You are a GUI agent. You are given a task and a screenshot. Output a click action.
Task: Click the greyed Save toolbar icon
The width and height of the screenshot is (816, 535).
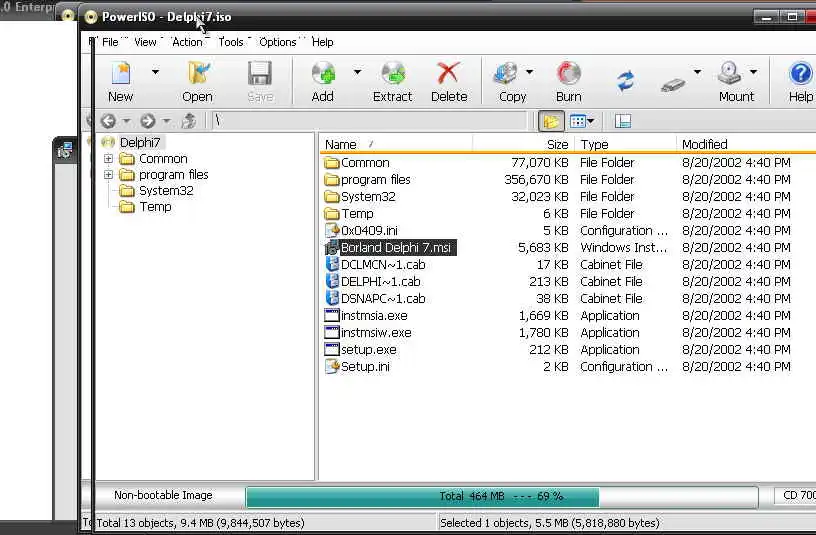tap(260, 73)
